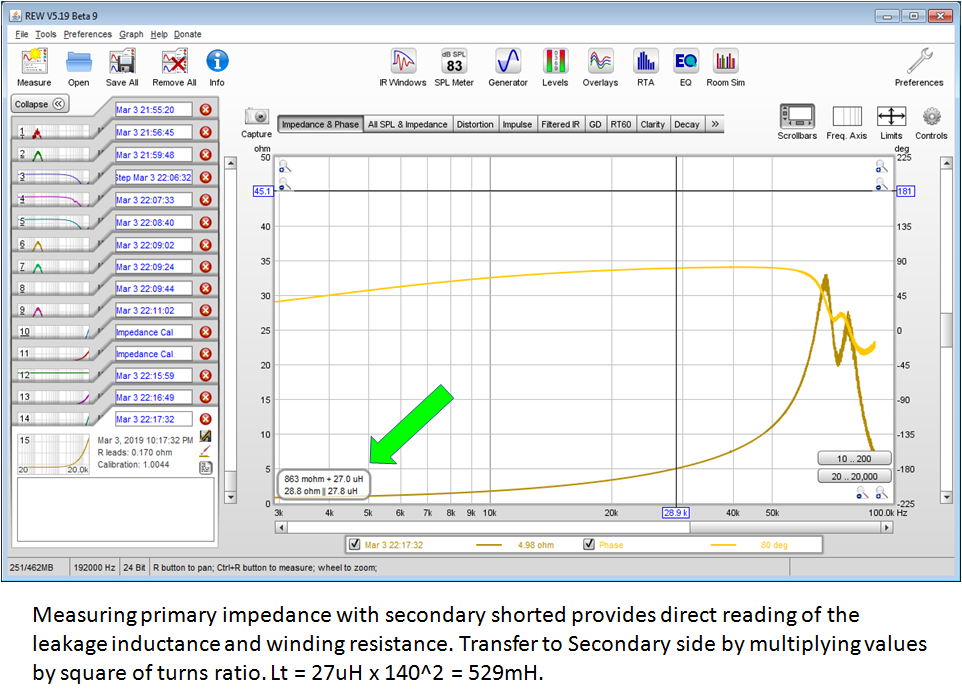Set frequency range with 10 .. 200 button

coord(854,459)
